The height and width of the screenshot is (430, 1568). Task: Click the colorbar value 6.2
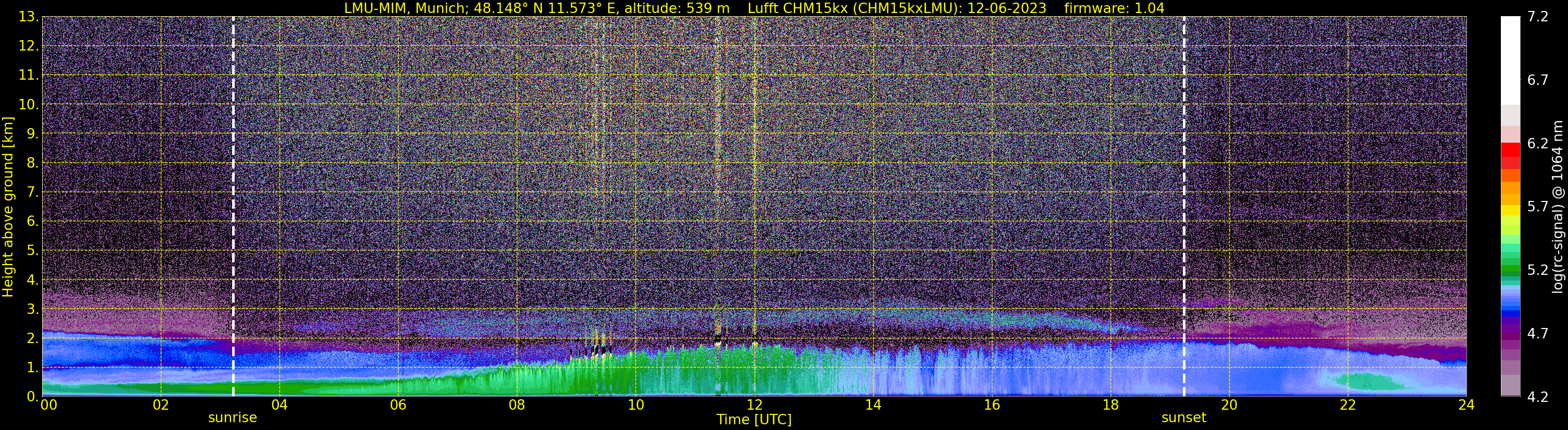tap(1538, 143)
